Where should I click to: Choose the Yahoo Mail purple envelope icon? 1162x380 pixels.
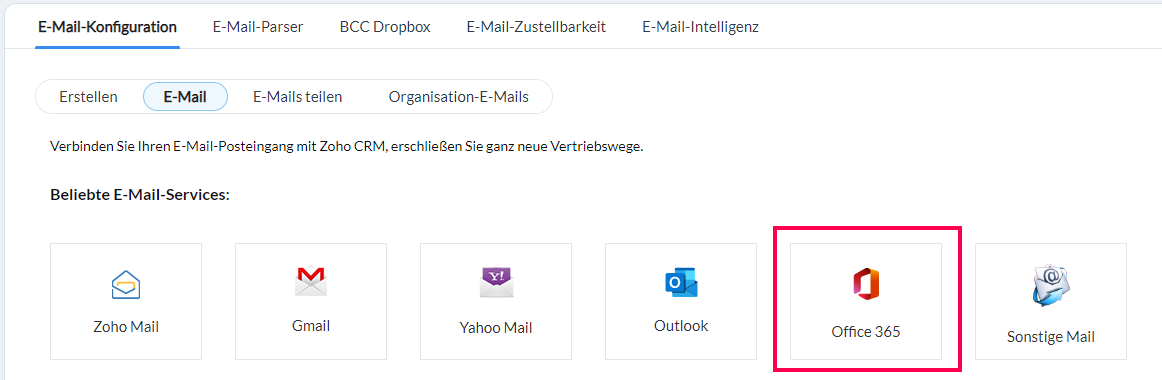click(496, 283)
